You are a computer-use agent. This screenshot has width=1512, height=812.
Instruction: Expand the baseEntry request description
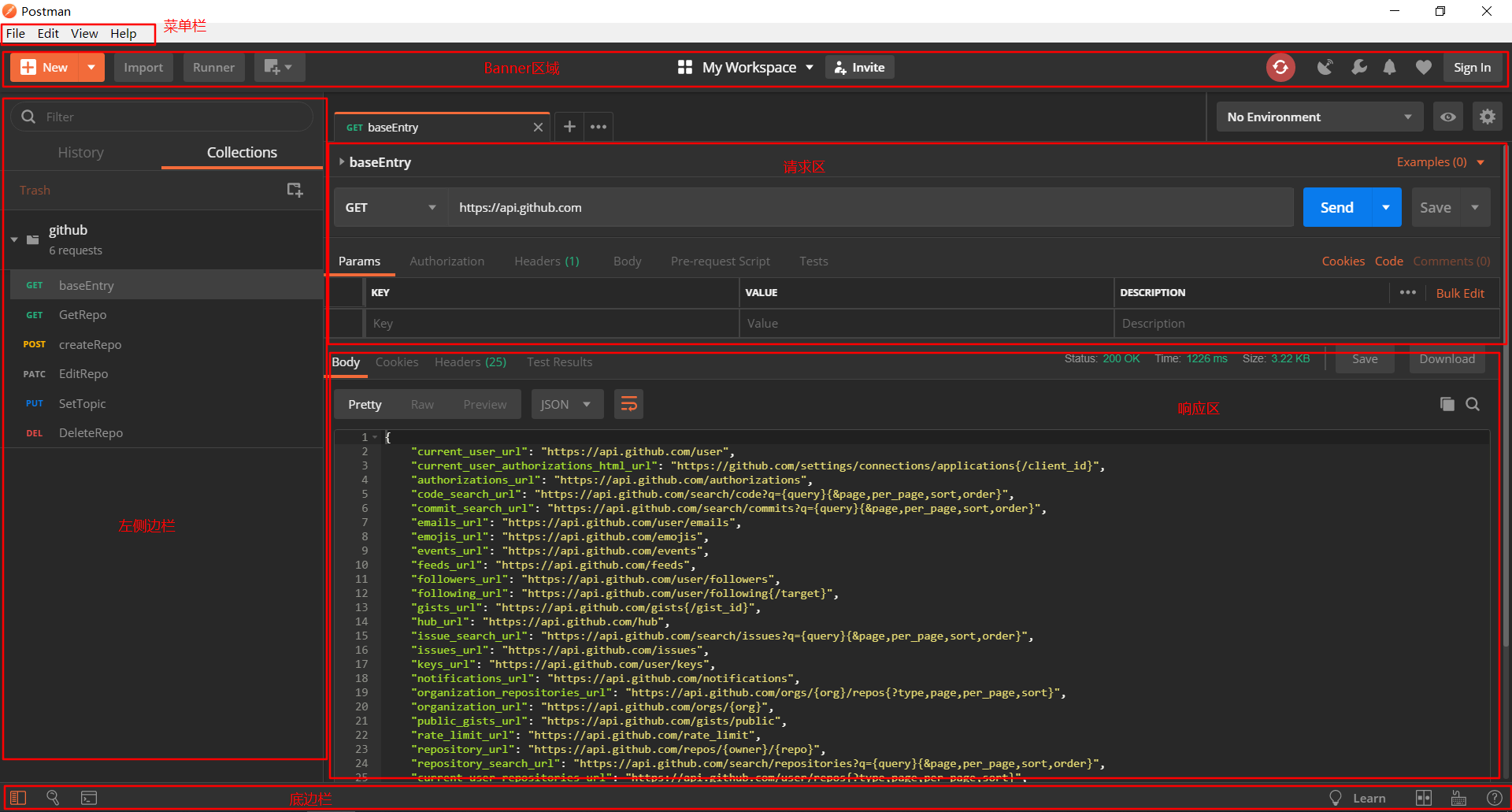point(342,161)
